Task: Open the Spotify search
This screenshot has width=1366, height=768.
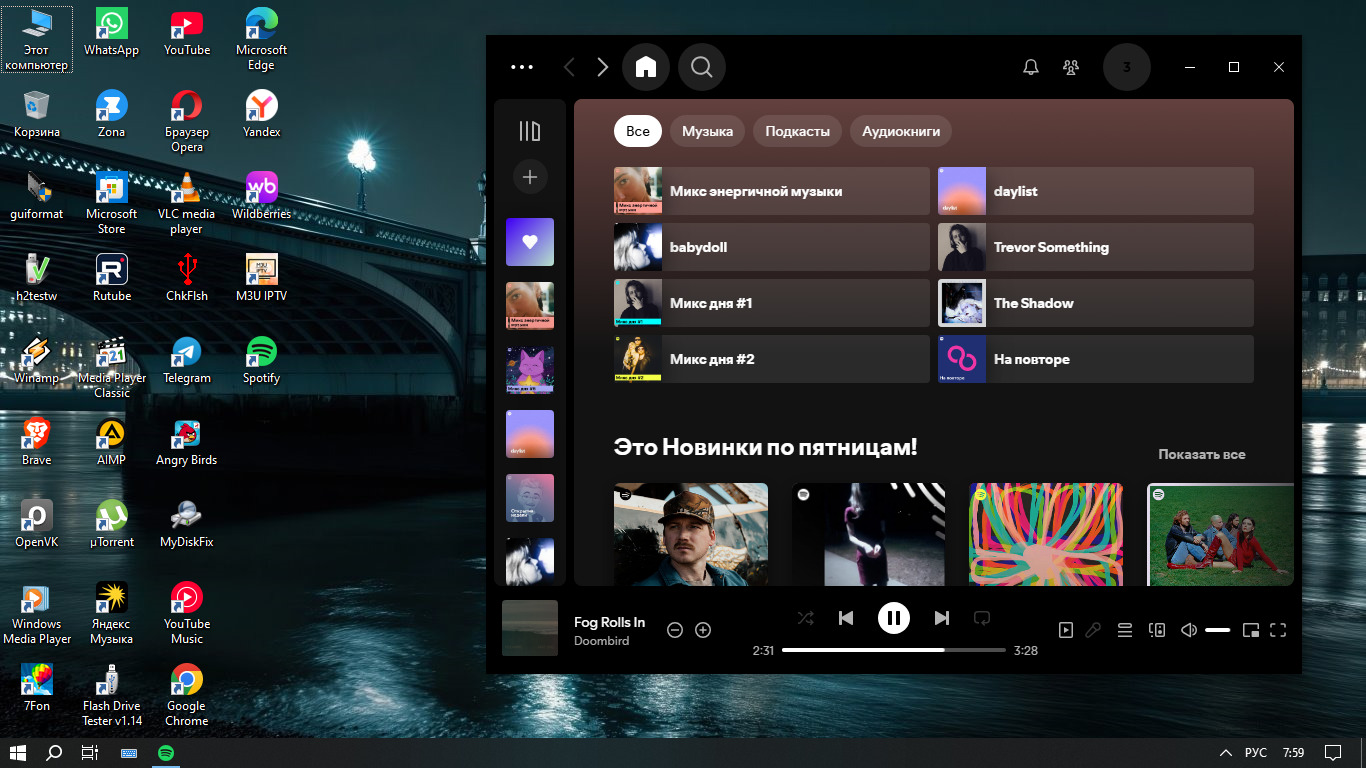Action: (702, 67)
